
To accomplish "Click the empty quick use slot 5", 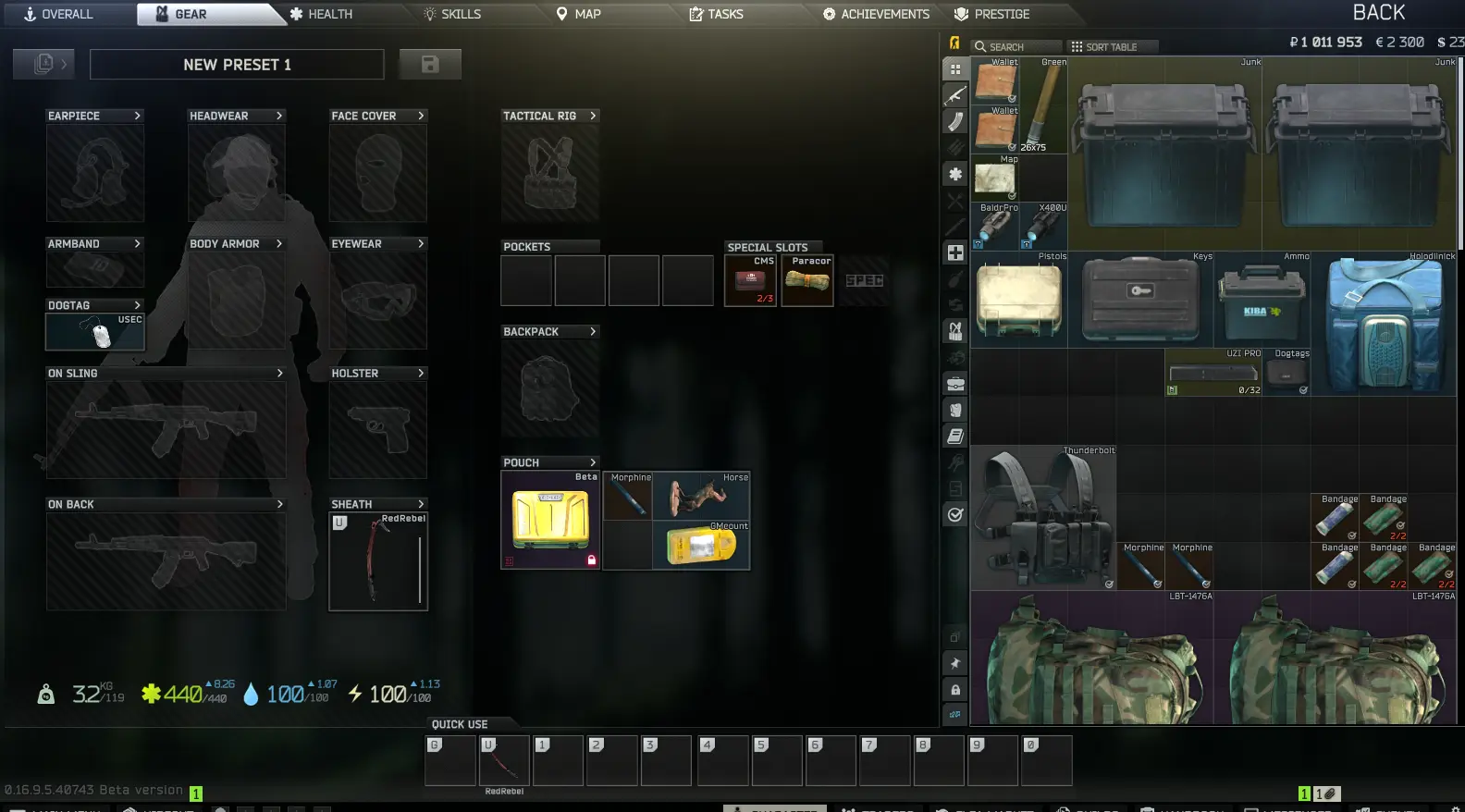I will click(776, 760).
